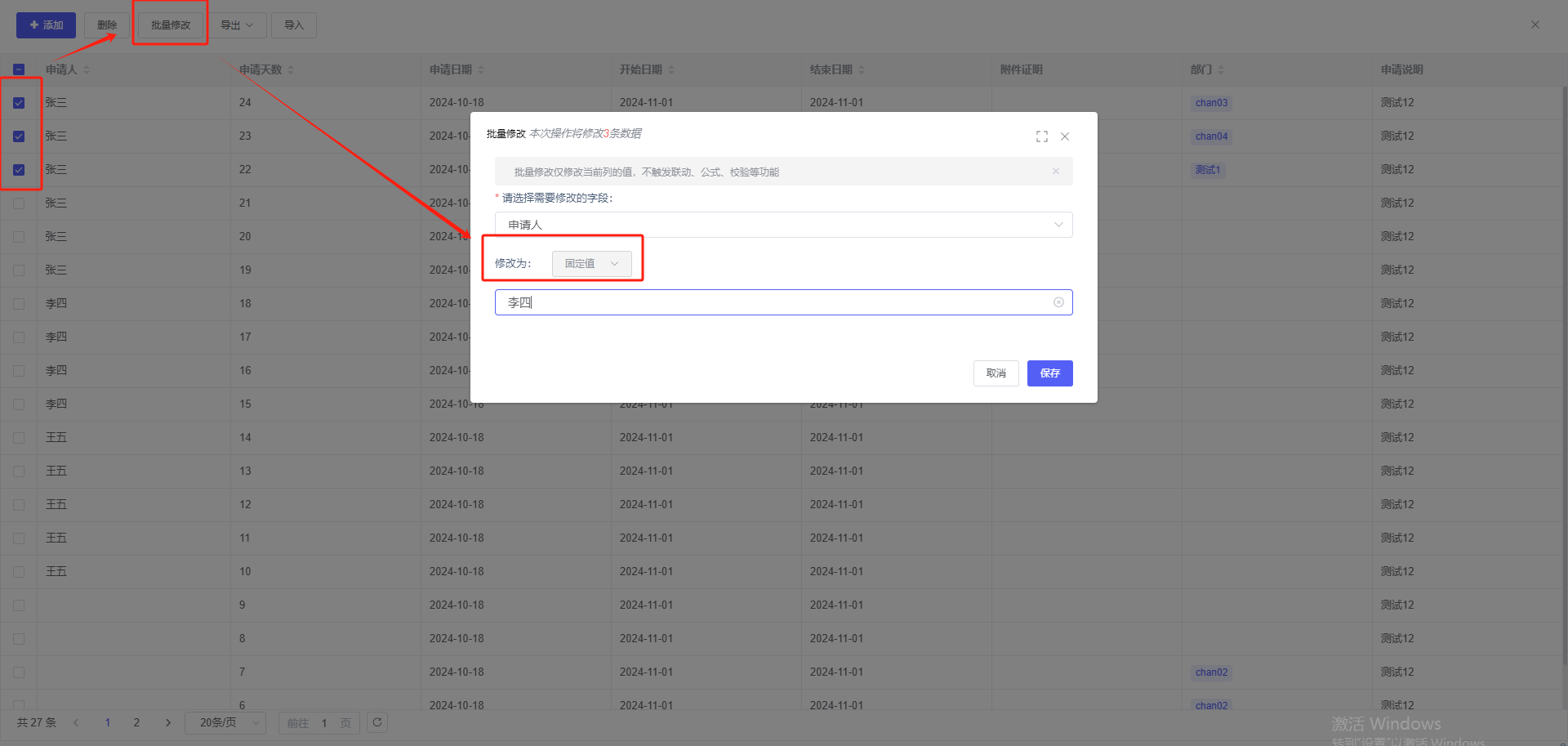This screenshot has width=1568, height=746.
Task: Check the checkbox for the row with 21
Action: 19,203
